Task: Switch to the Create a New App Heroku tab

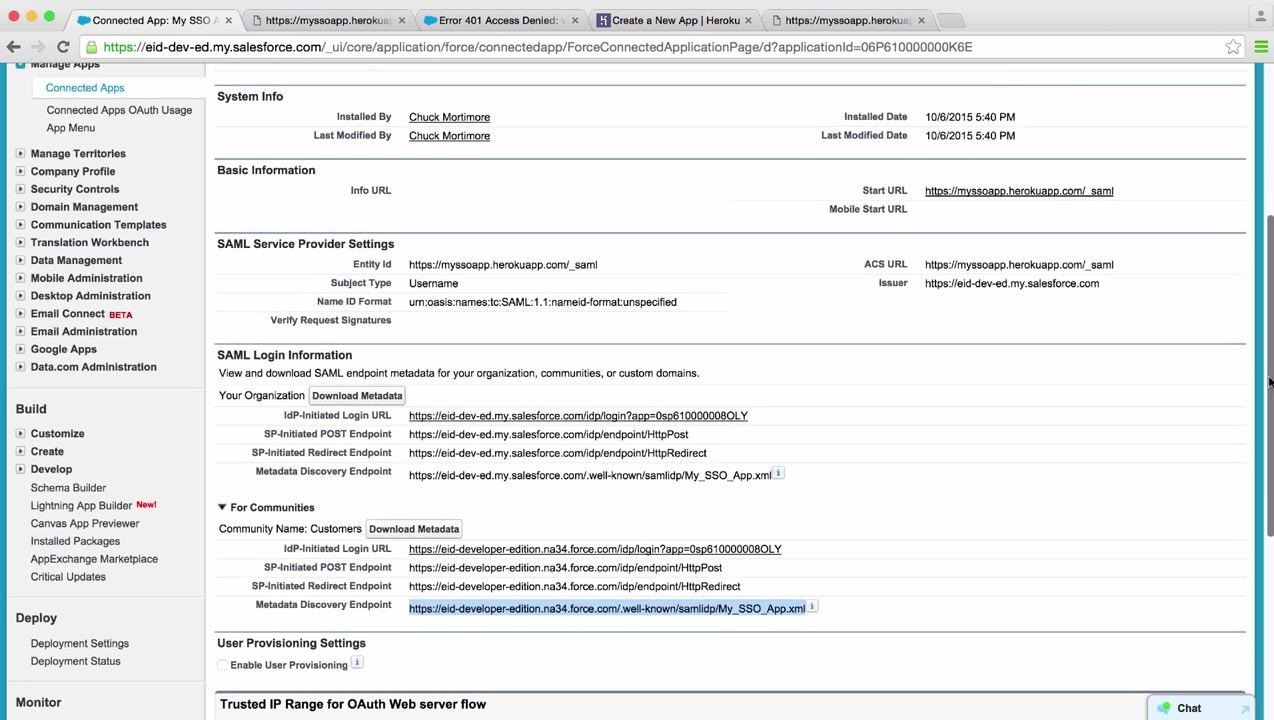Action: pos(675,20)
